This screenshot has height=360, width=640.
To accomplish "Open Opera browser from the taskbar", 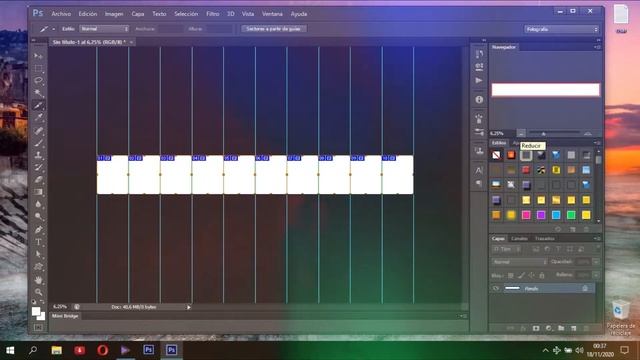I will [x=102, y=350].
